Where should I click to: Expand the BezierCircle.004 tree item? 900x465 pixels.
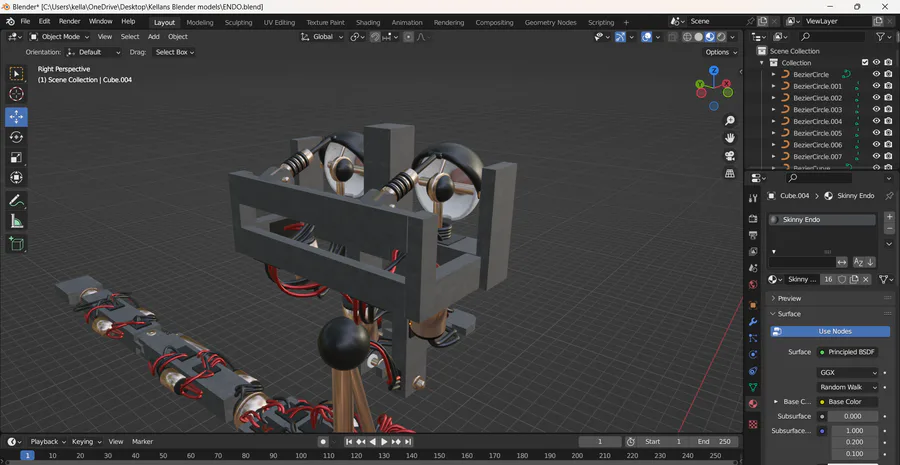point(773,121)
